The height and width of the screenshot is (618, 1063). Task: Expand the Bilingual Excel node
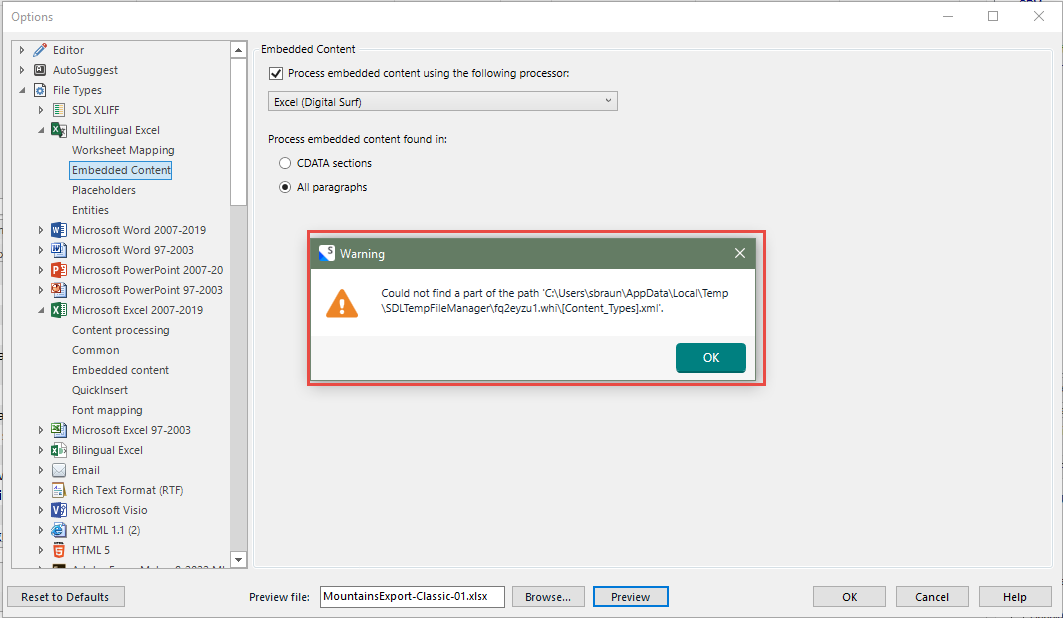pyautogui.click(x=41, y=450)
